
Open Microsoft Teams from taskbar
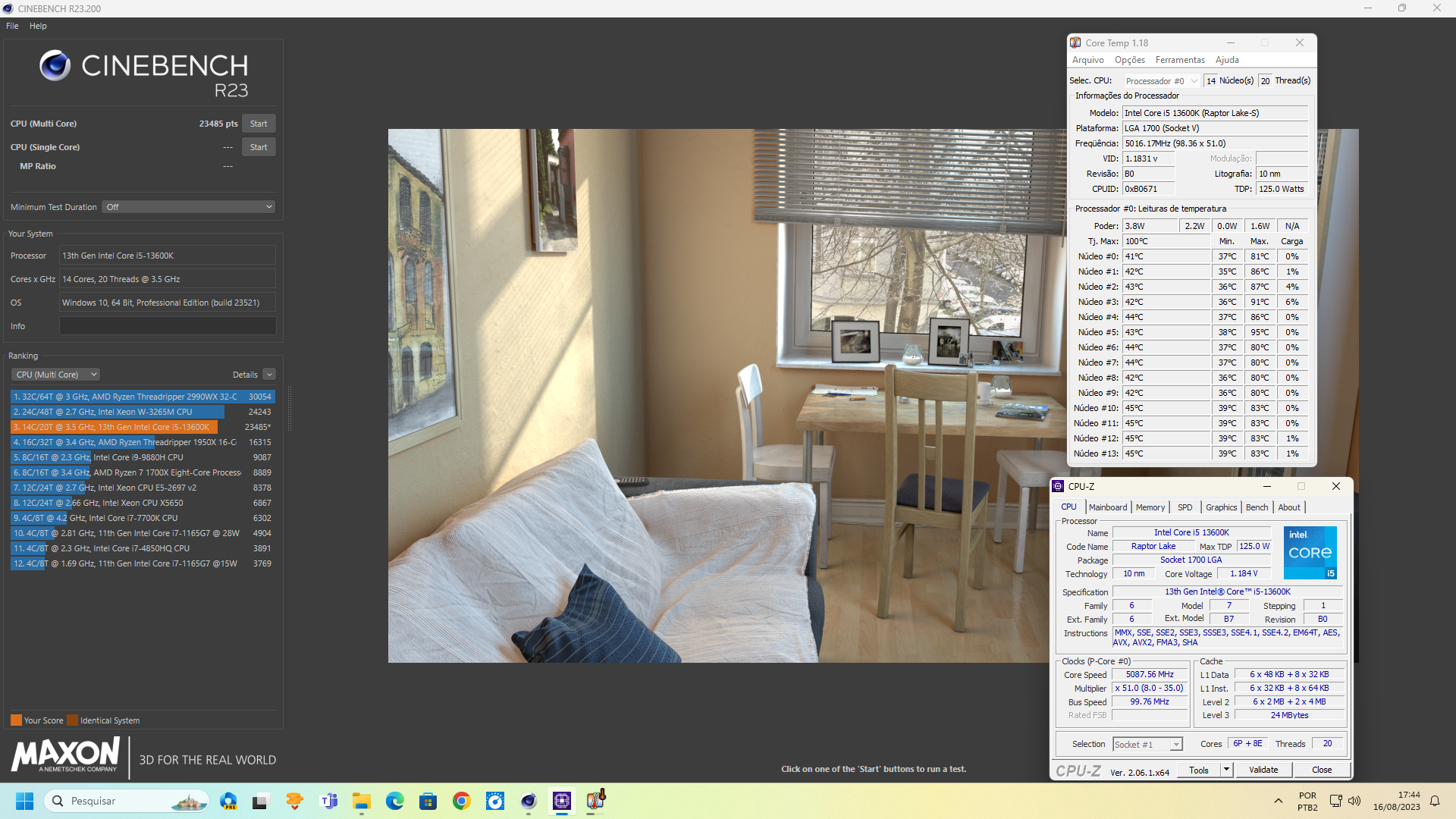tap(328, 801)
